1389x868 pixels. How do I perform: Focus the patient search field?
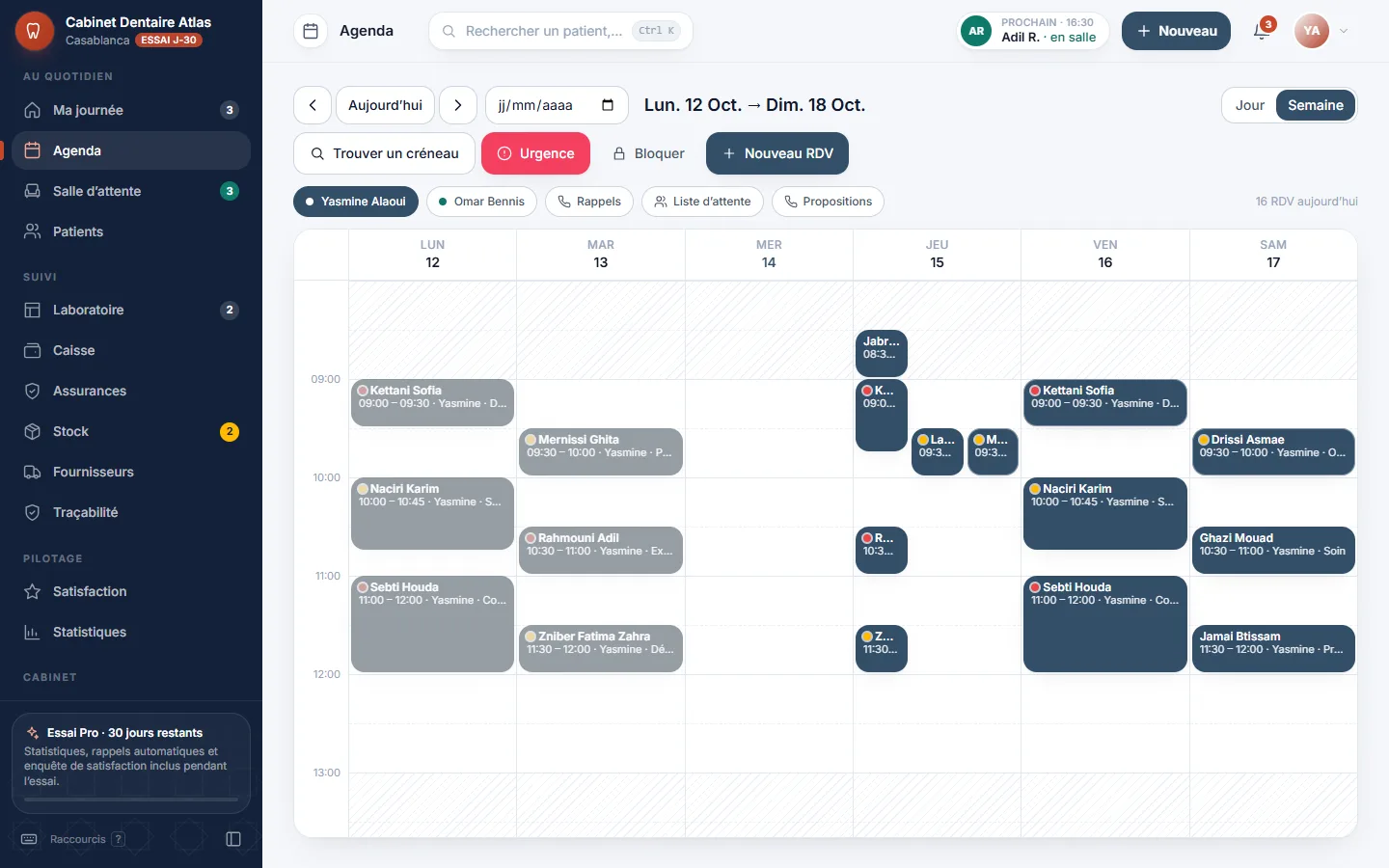coord(560,31)
